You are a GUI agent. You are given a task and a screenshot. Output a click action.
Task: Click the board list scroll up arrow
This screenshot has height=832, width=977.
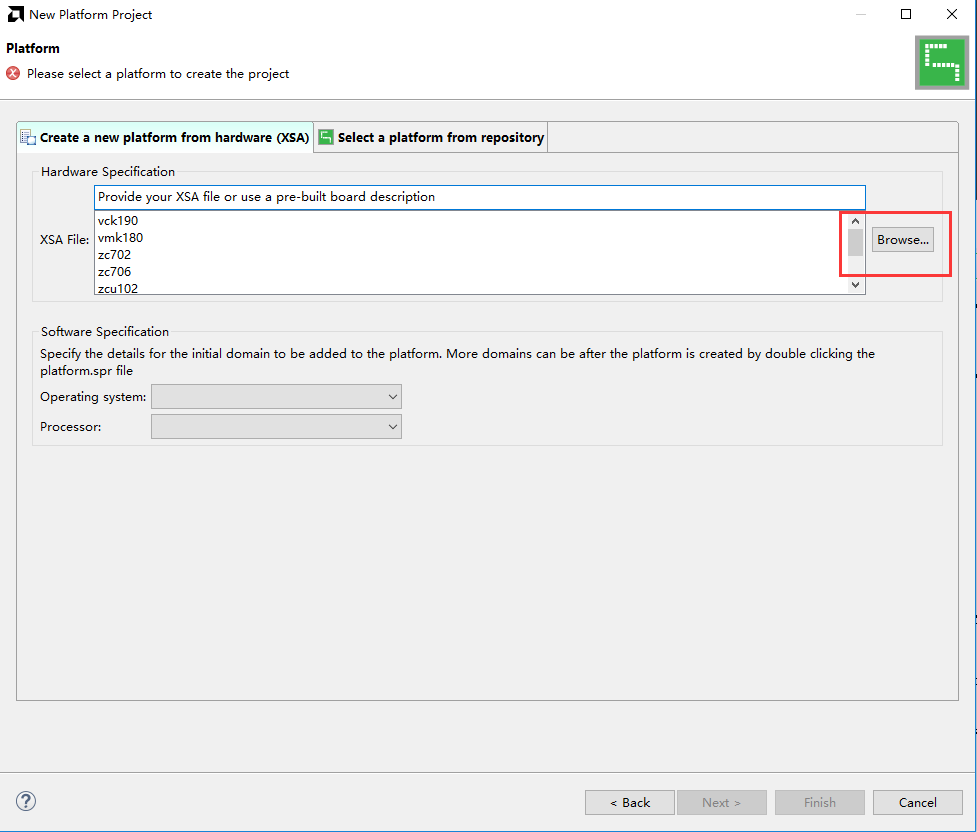(x=855, y=221)
